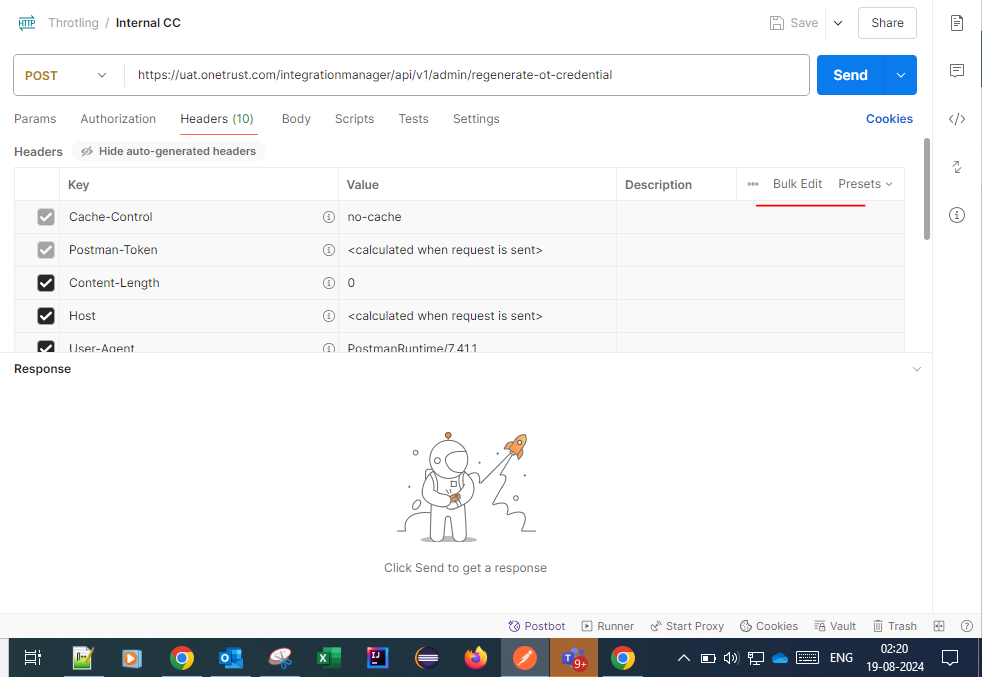Click the Content-Length info icon
This screenshot has width=982, height=677.
(x=328, y=283)
